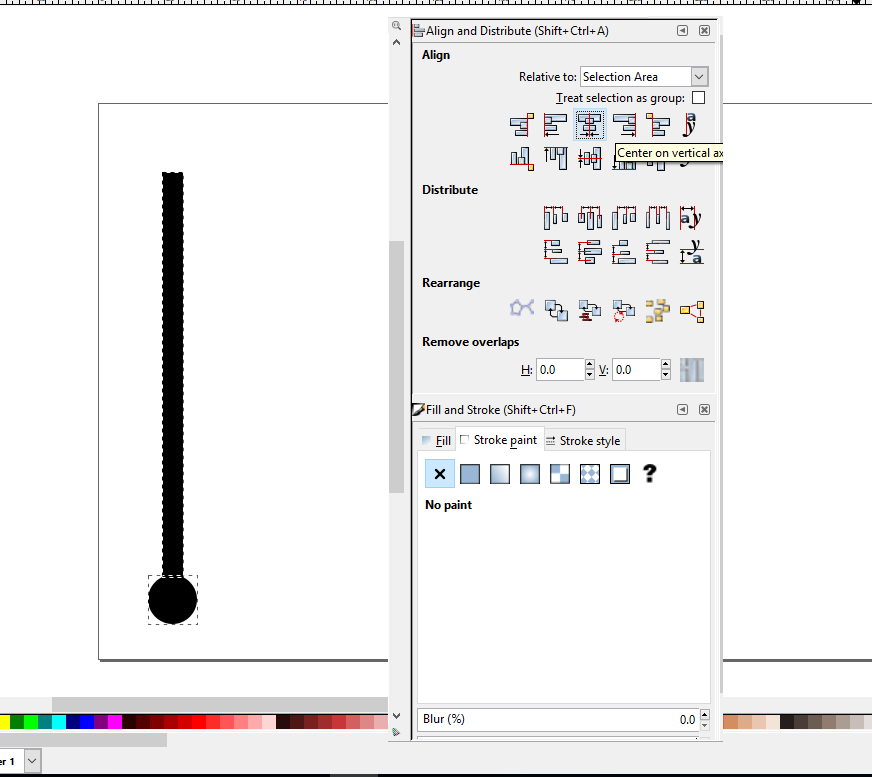Image resolution: width=872 pixels, height=777 pixels.
Task: Close the Align and Distribute panel
Action: [704, 31]
